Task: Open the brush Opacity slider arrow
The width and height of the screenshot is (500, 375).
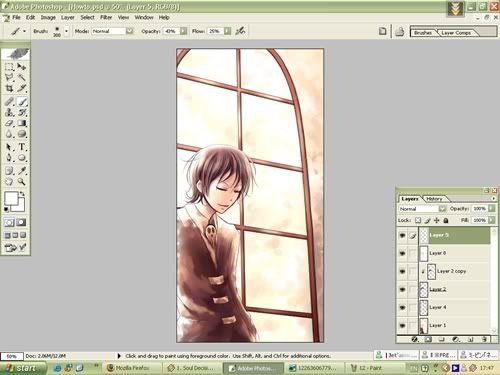Action: click(x=183, y=31)
